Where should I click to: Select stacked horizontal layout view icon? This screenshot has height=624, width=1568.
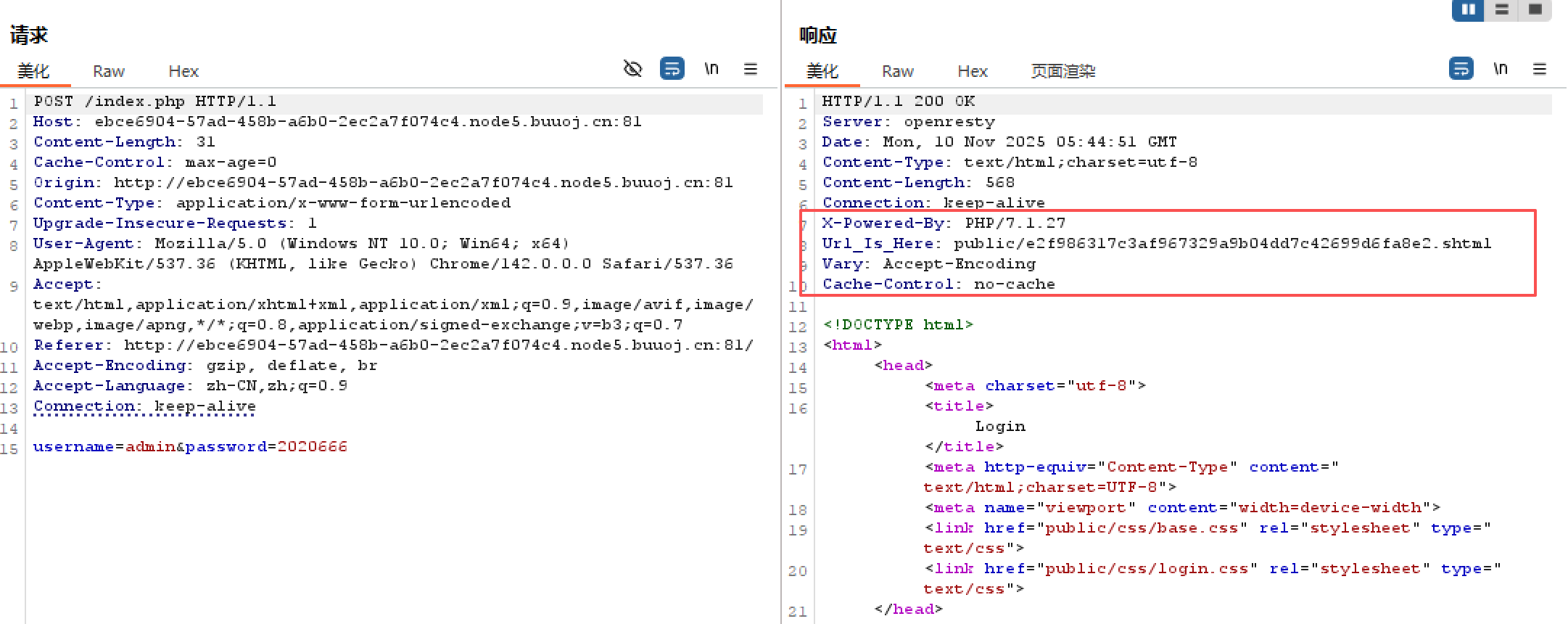(x=1502, y=9)
